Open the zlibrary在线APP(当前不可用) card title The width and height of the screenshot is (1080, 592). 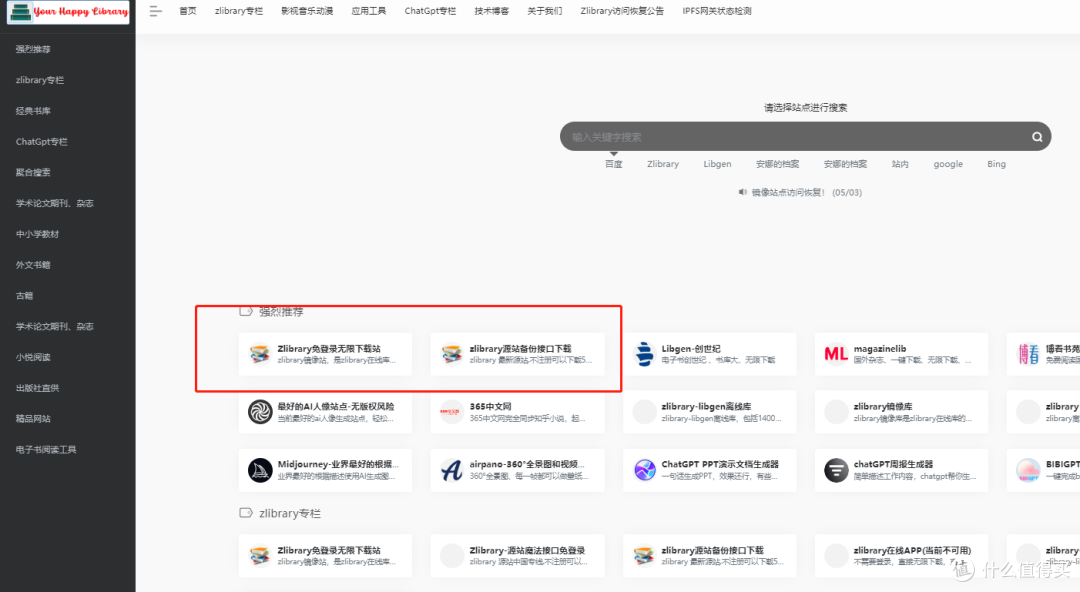(x=912, y=550)
